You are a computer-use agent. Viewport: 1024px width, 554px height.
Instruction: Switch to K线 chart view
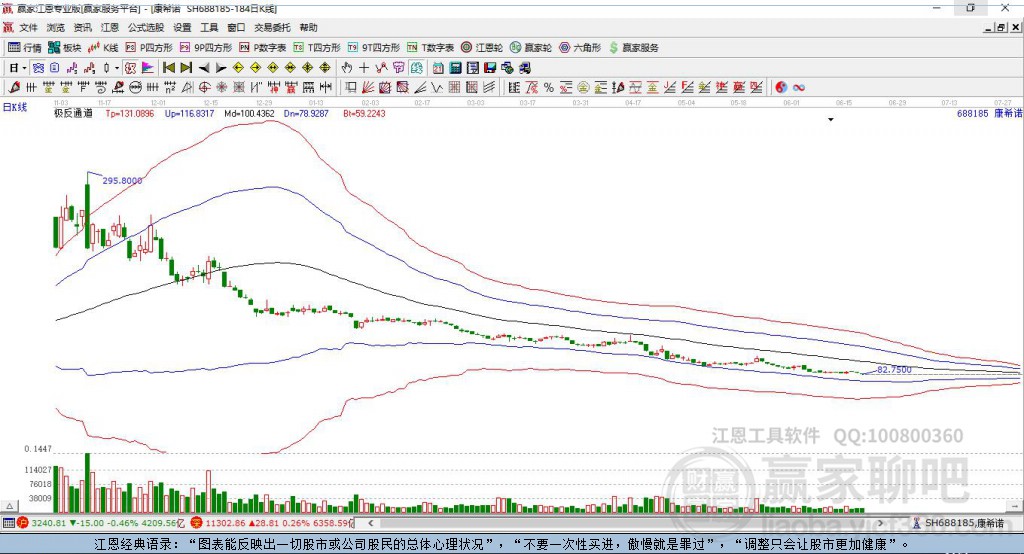click(103, 48)
